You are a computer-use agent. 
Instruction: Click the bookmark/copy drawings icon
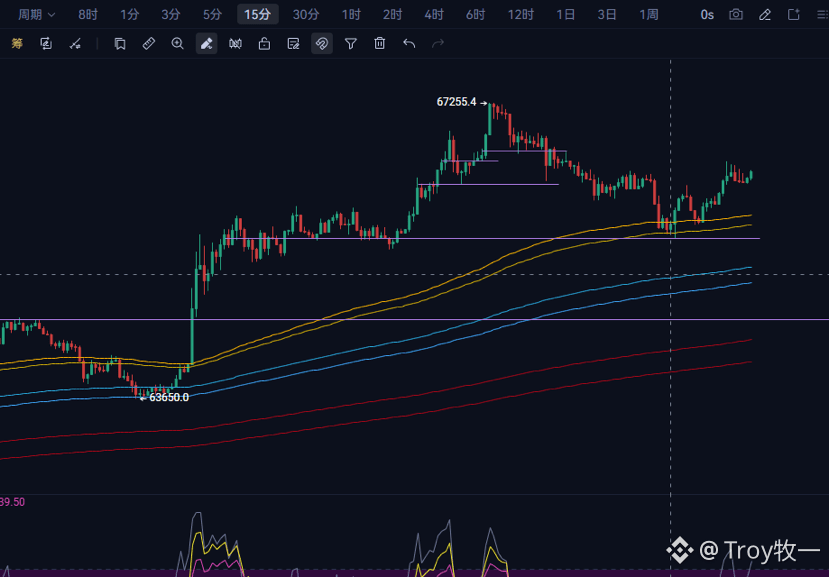(120, 43)
